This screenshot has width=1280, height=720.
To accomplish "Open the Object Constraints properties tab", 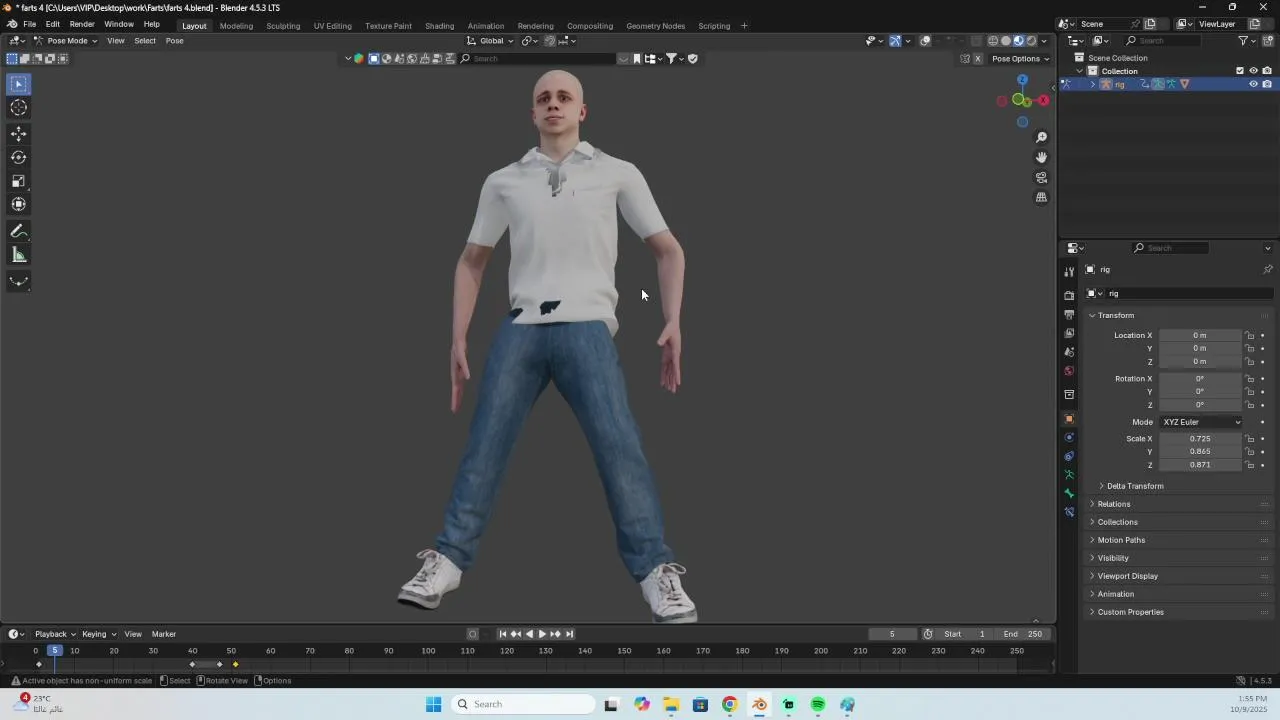I will pyautogui.click(x=1069, y=456).
